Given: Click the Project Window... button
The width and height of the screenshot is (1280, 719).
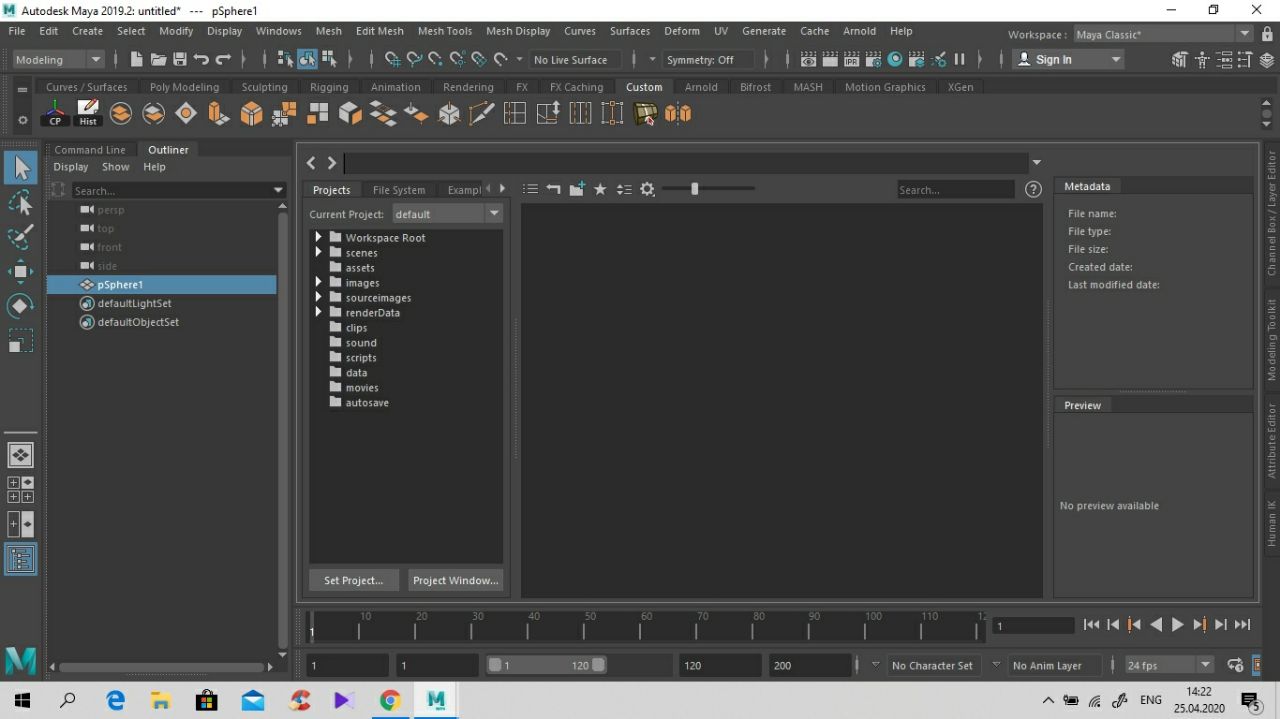Looking at the screenshot, I should [455, 580].
